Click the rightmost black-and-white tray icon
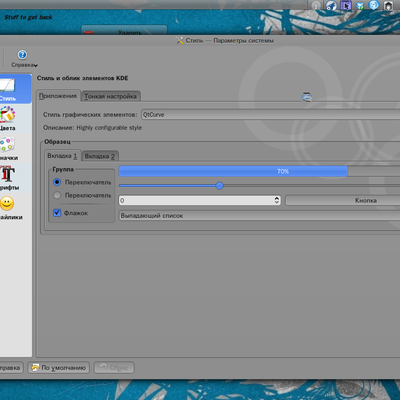The image size is (400, 400). (389, 6)
